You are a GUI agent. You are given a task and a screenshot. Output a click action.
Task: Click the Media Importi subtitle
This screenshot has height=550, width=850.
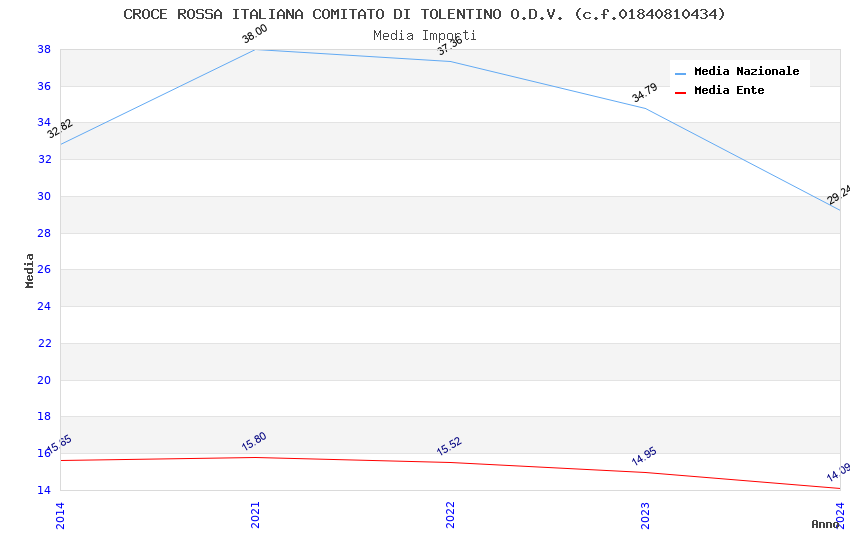424,36
